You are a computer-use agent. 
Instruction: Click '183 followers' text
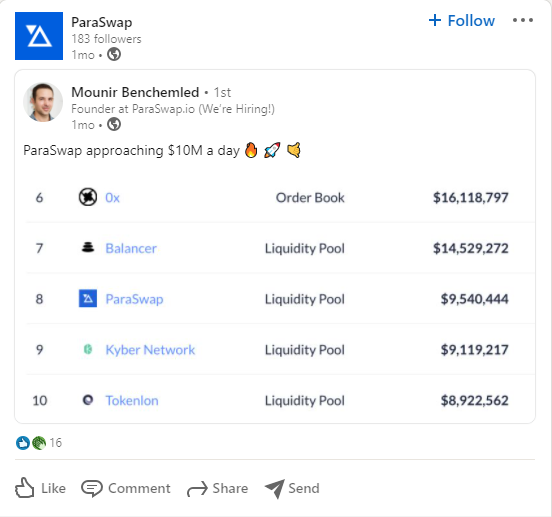point(106,39)
